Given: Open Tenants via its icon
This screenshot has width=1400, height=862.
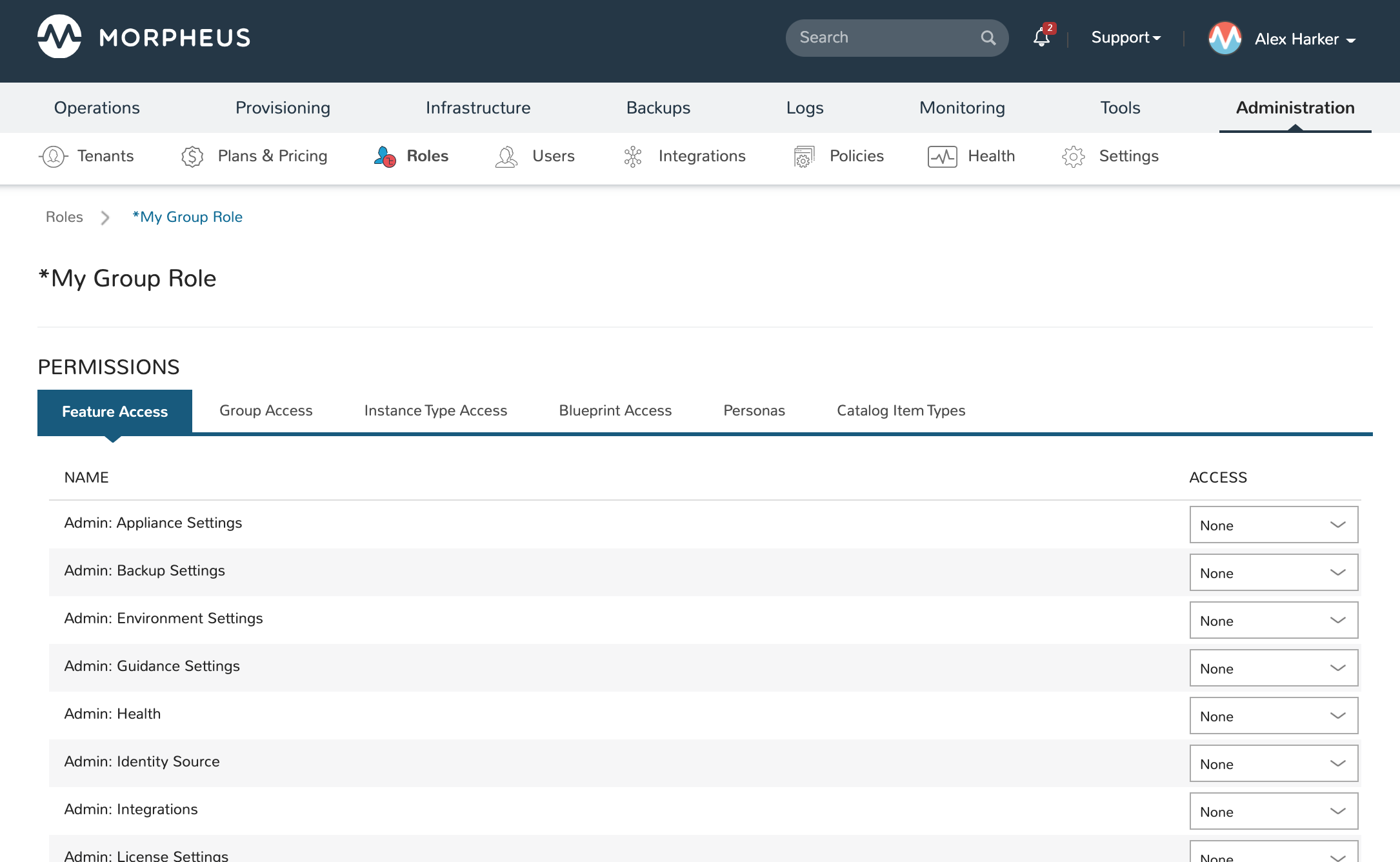Looking at the screenshot, I should pos(54,156).
